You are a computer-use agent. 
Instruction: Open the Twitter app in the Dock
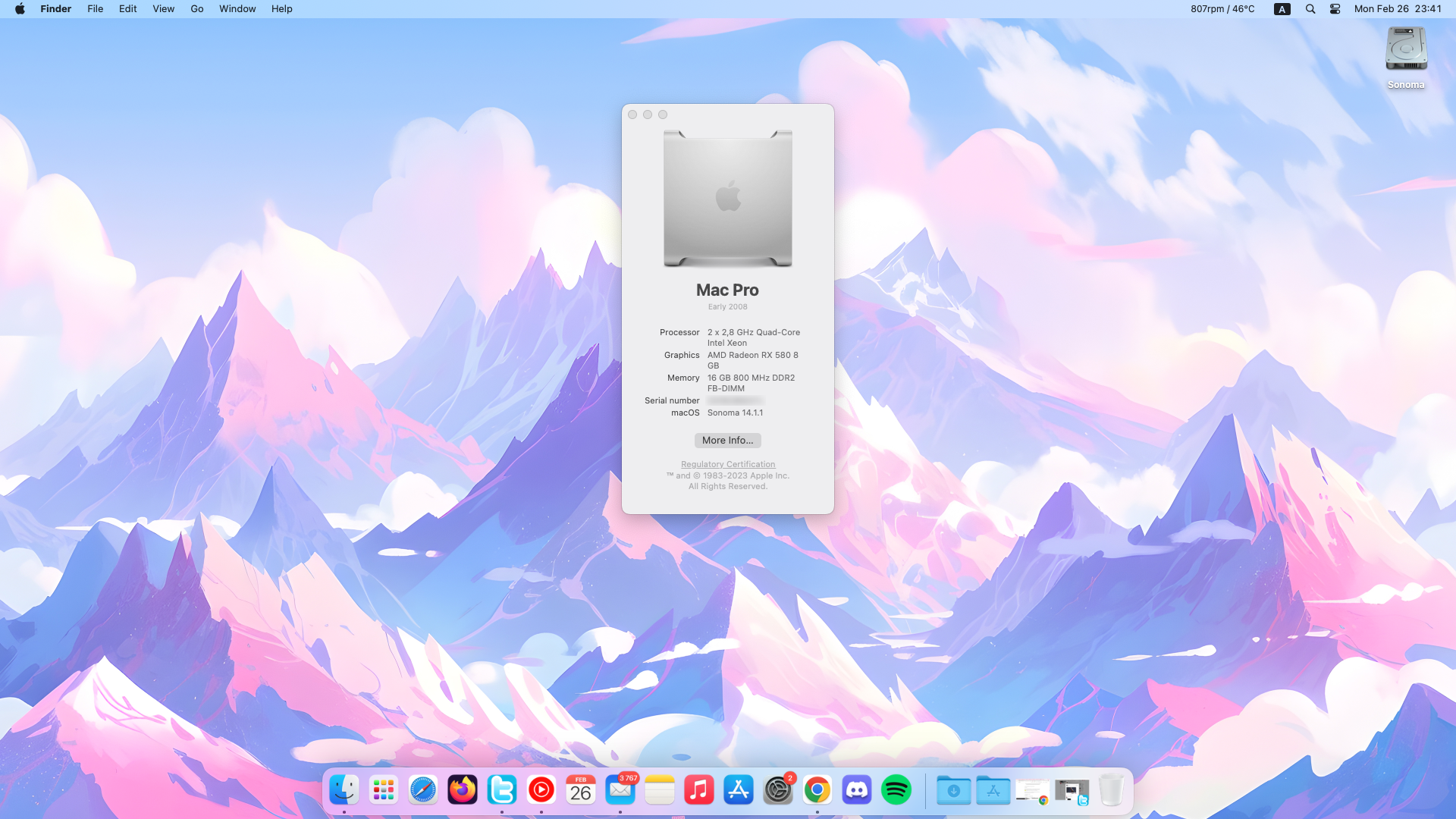point(502,790)
